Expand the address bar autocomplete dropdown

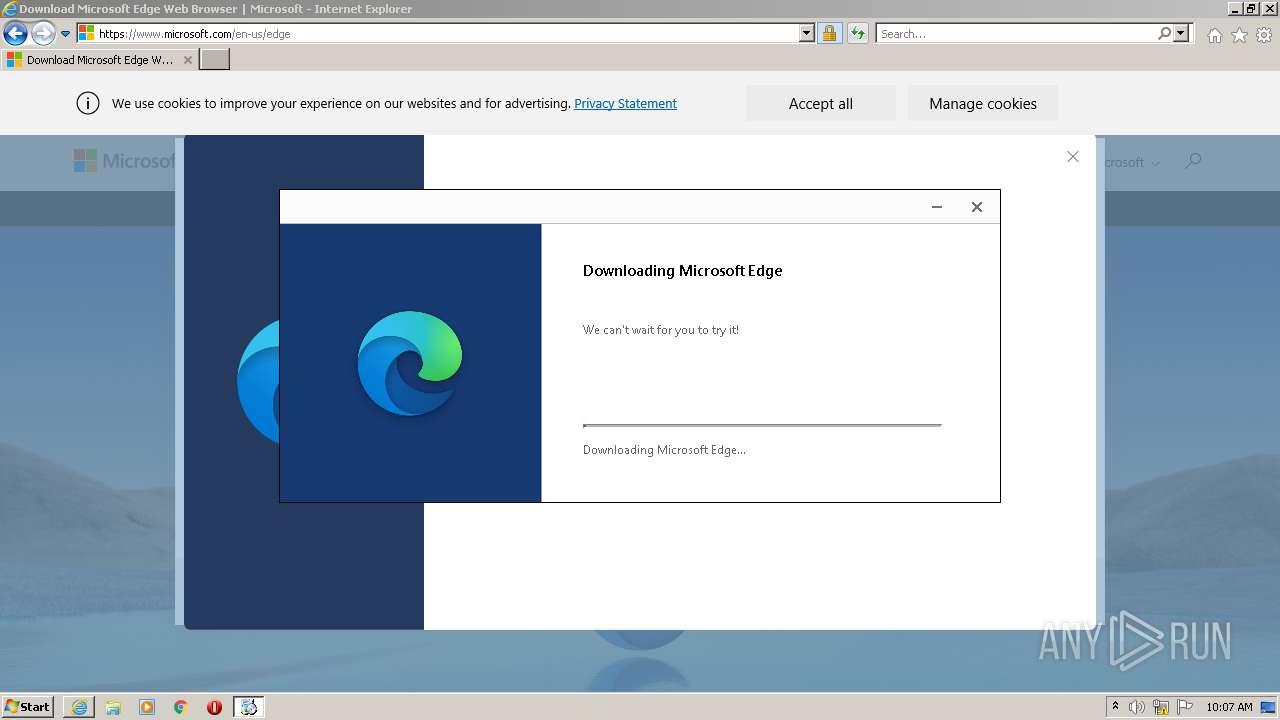807,33
